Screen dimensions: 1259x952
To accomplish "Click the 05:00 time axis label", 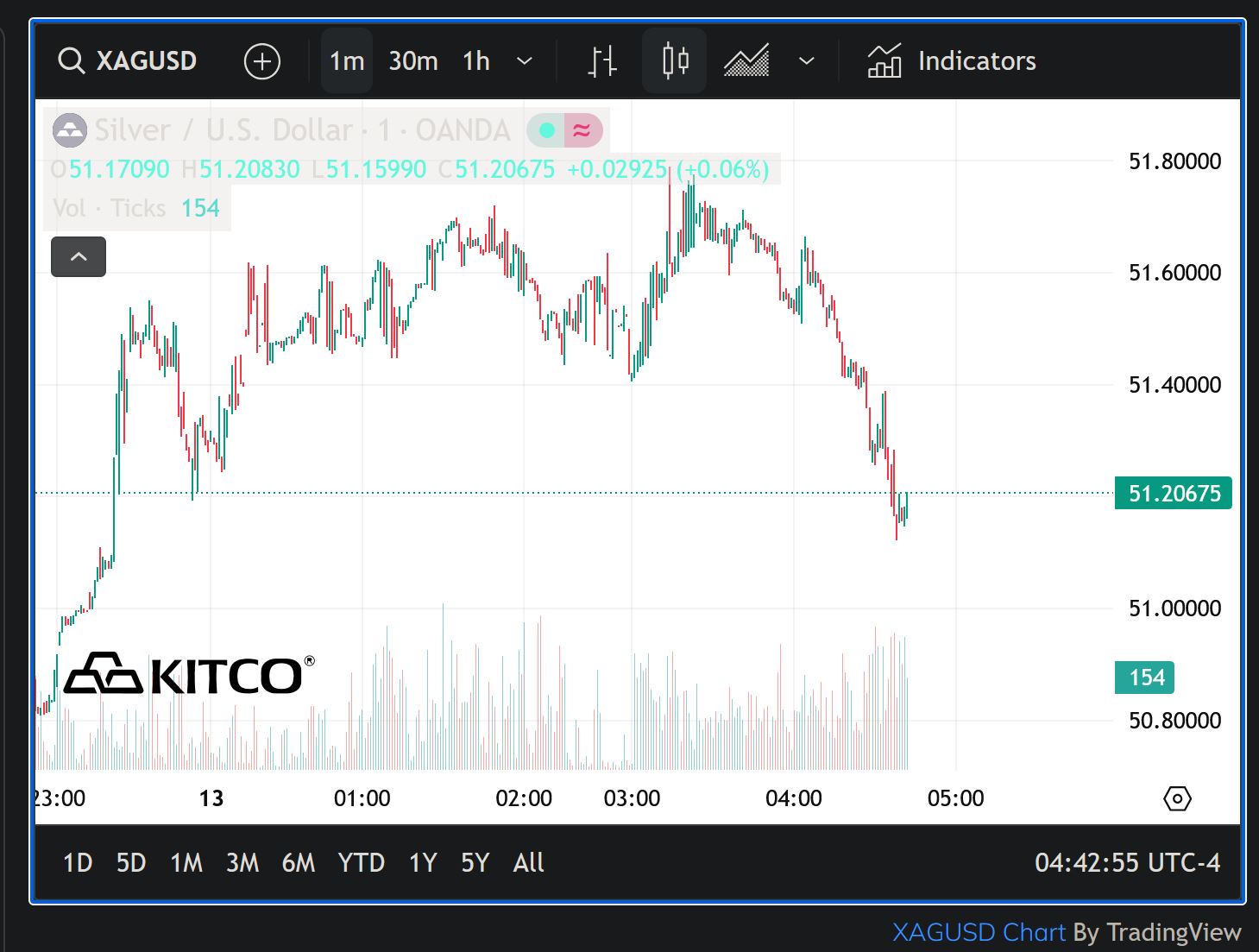I will click(x=956, y=798).
